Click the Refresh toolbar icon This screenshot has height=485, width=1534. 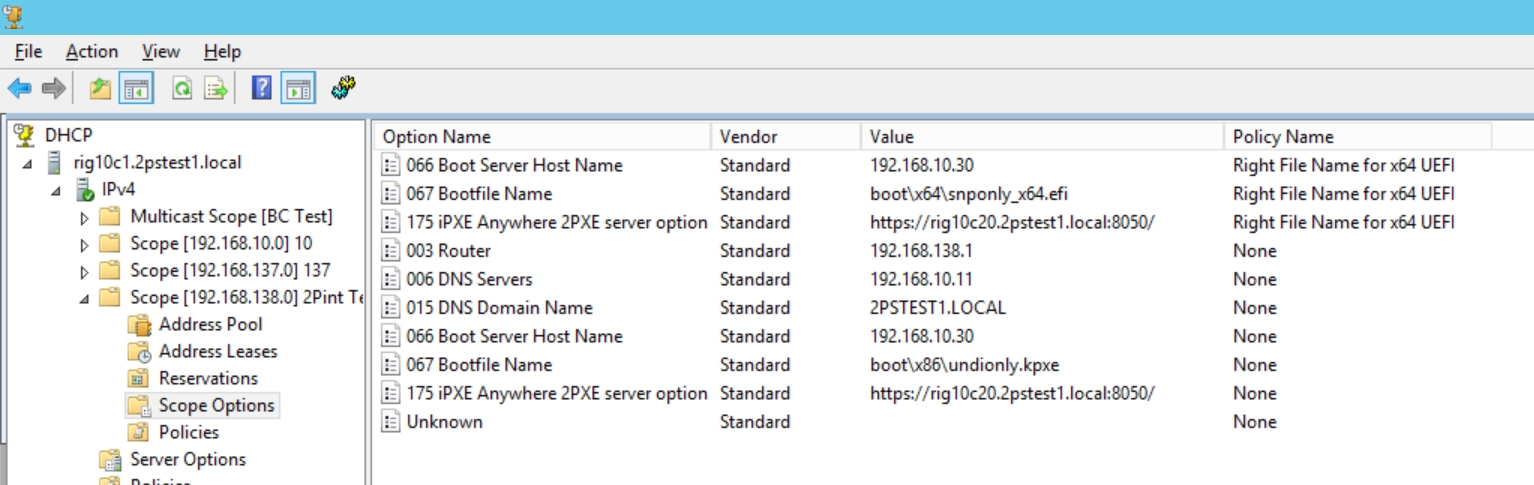coord(182,89)
